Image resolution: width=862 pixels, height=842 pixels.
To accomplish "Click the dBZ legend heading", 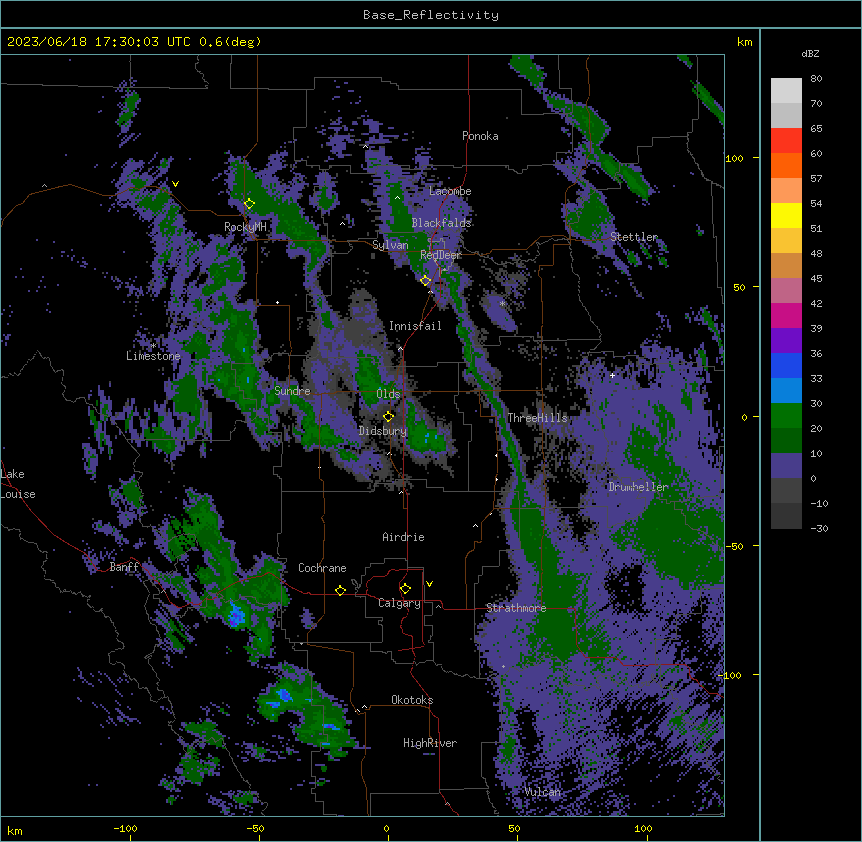I will (x=810, y=54).
